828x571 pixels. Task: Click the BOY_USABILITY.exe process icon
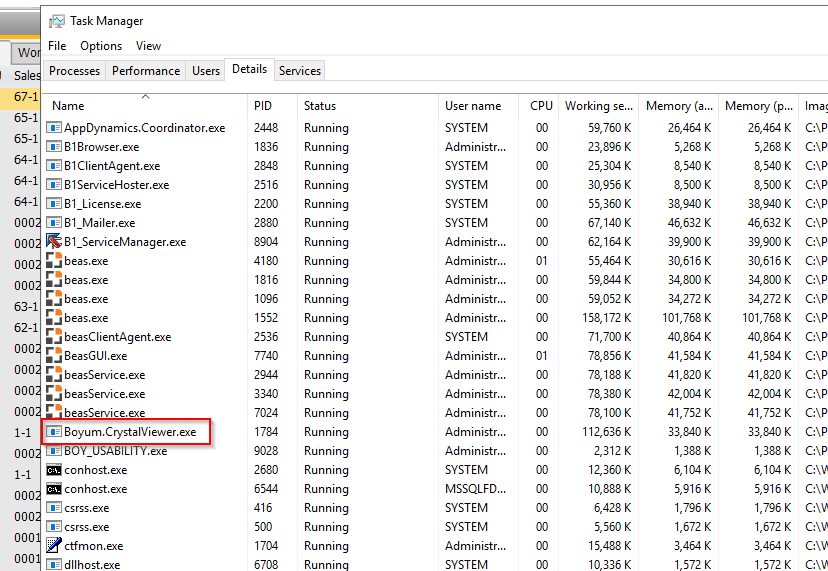(x=54, y=451)
